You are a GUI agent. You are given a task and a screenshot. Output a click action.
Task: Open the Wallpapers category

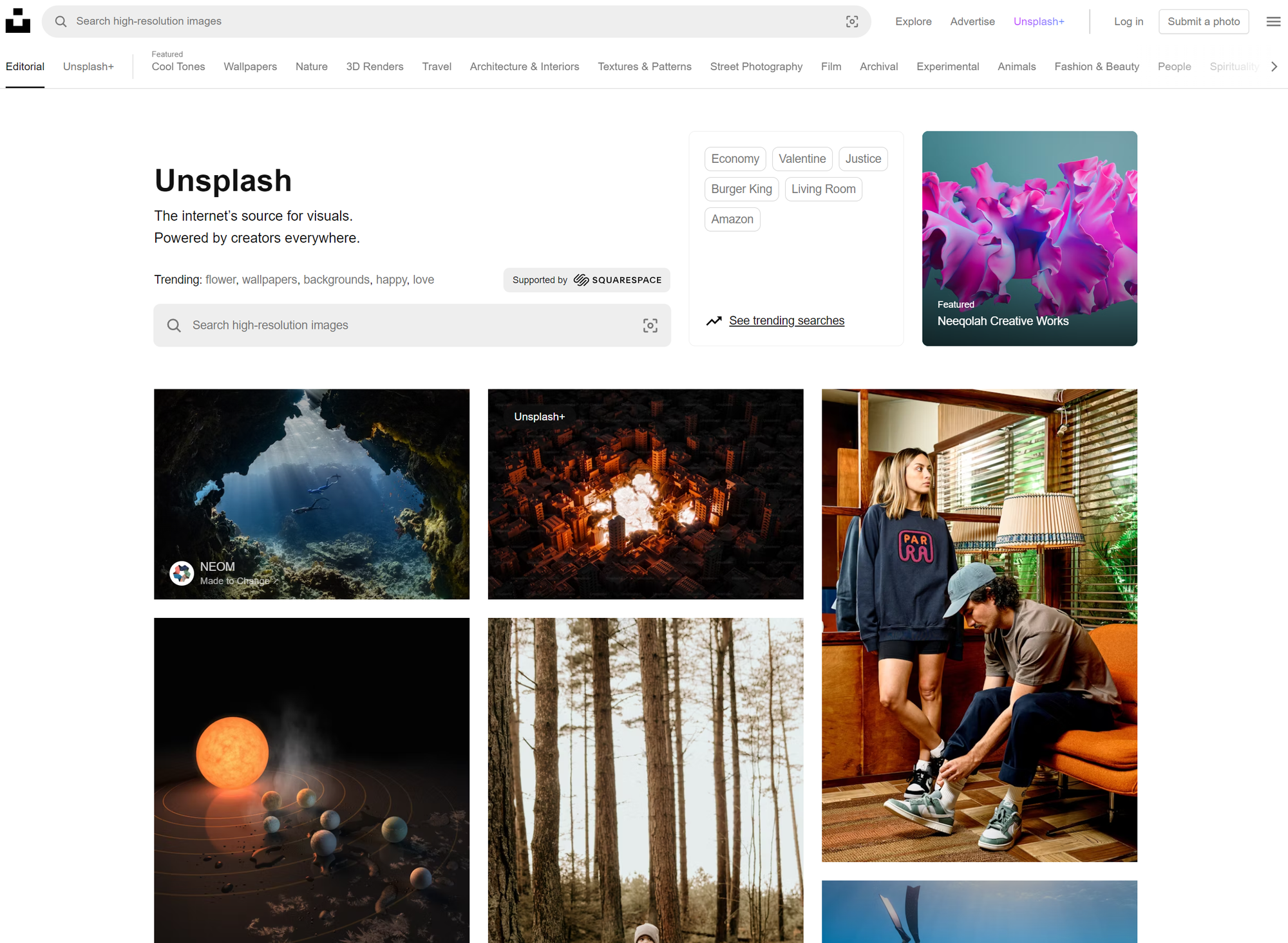250,67
